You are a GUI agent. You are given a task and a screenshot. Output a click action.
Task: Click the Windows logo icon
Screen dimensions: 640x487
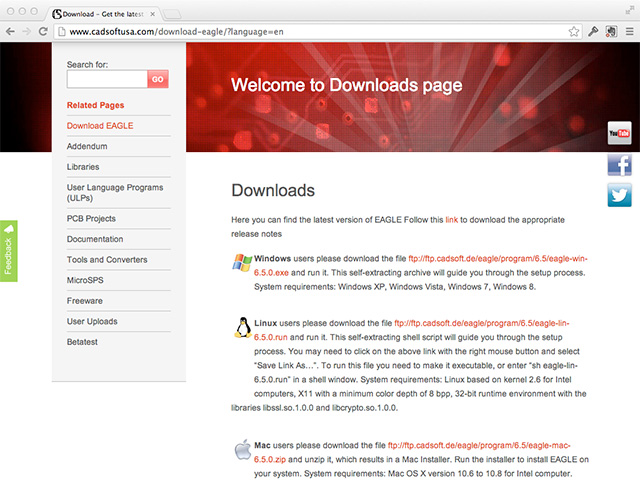[242, 262]
